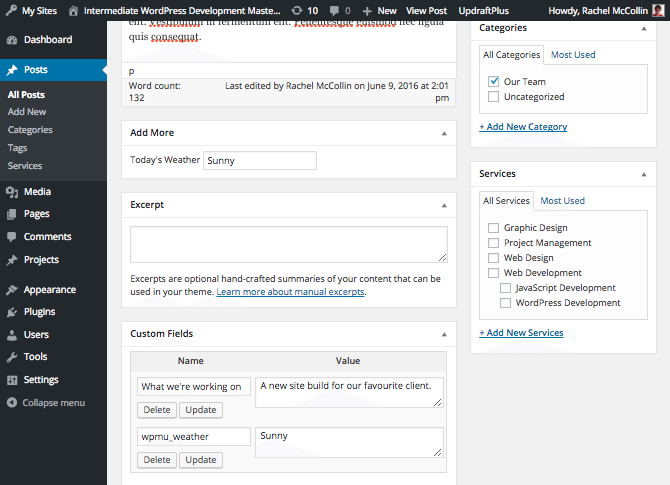Screen dimensions: 670x485
Task: Click the Tools wrench icon
Action: tap(11, 357)
